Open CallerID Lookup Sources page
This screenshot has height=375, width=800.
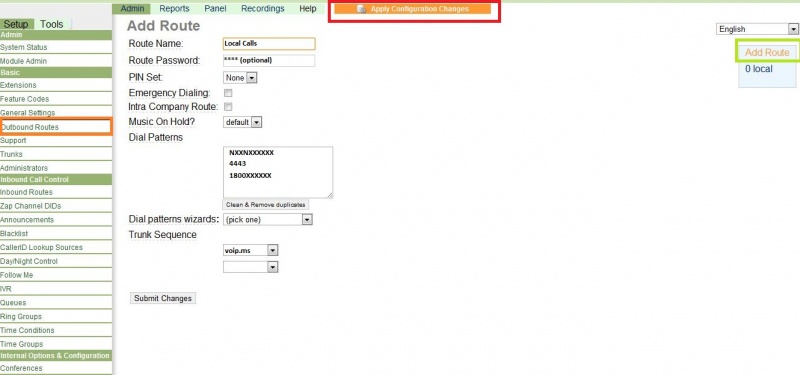[x=56, y=247]
